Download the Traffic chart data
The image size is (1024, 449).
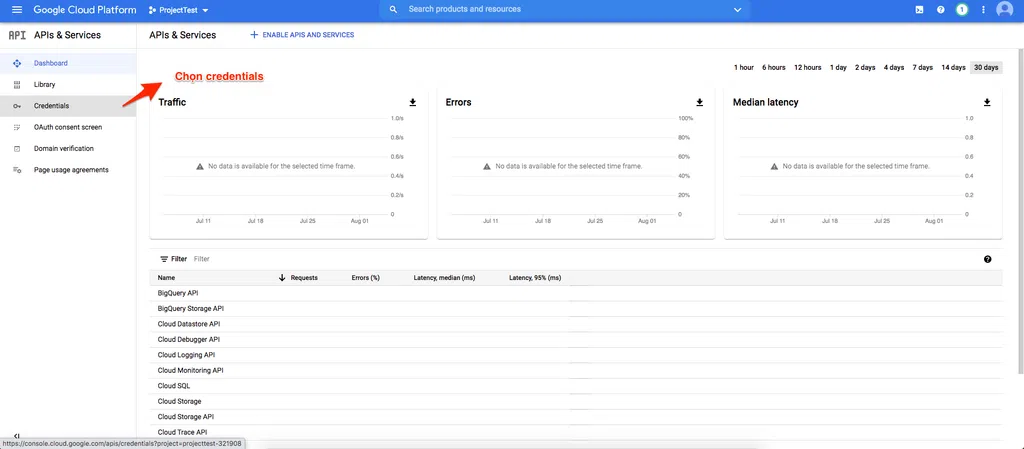[x=413, y=102]
